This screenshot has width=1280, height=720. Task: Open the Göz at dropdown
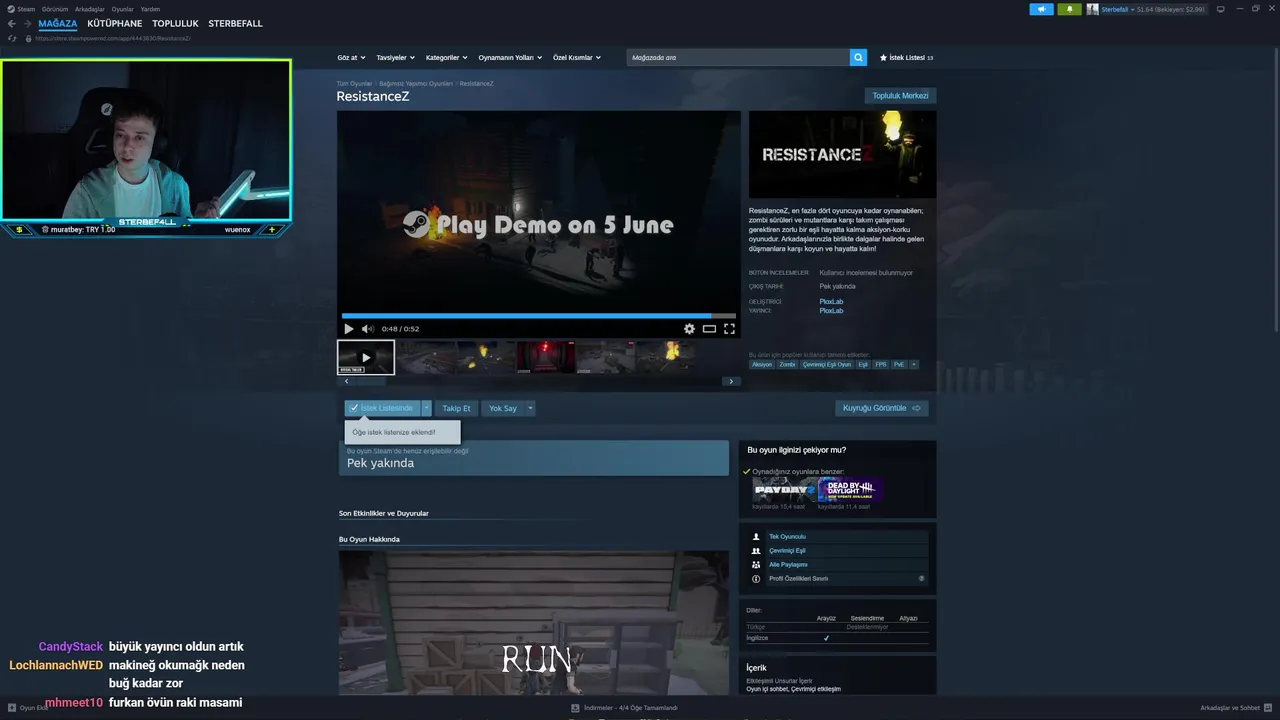coord(351,58)
